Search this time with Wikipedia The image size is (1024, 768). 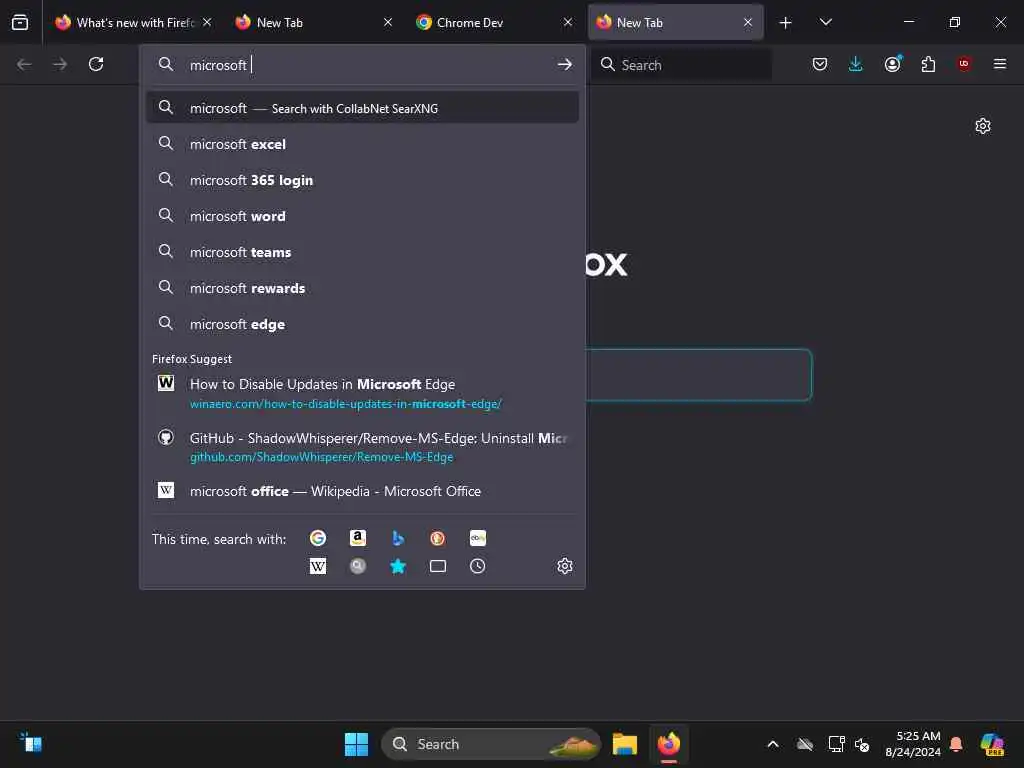tap(318, 566)
